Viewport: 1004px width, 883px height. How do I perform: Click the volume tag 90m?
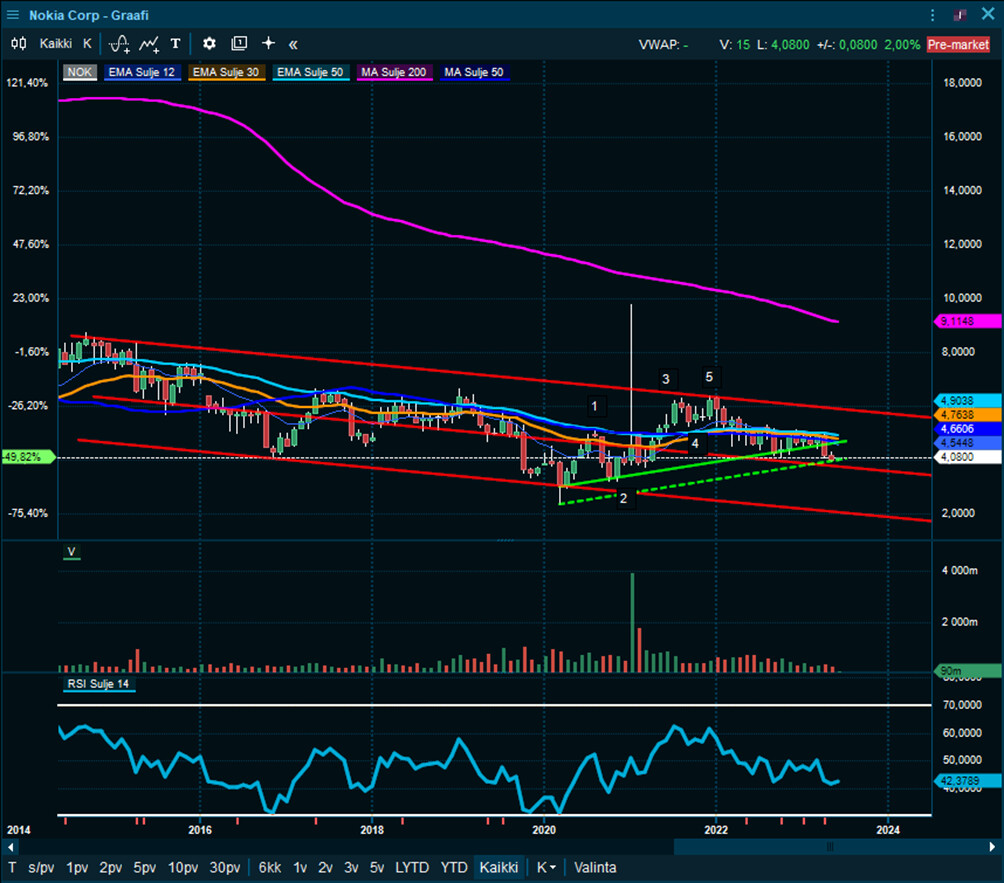pyautogui.click(x=967, y=671)
